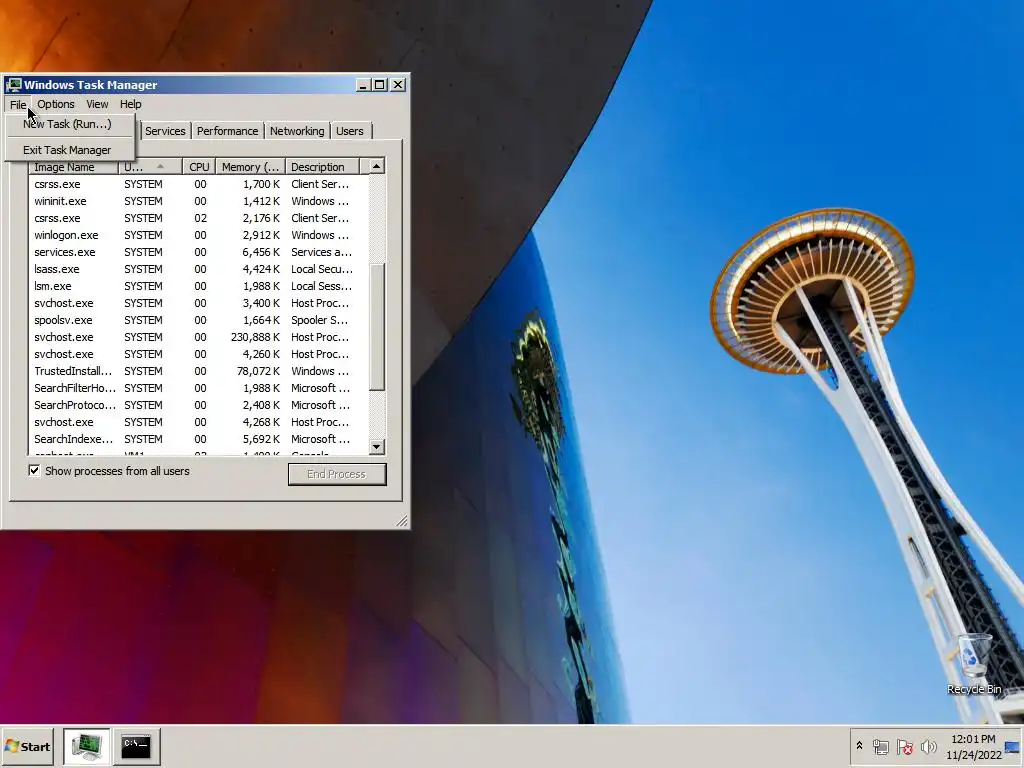Maximize the Task Manager window

point(379,85)
